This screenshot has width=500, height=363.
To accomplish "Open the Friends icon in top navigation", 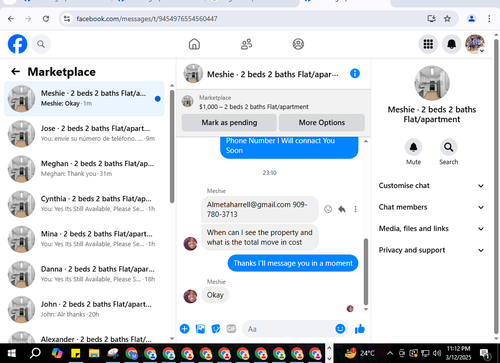I will pos(246,44).
